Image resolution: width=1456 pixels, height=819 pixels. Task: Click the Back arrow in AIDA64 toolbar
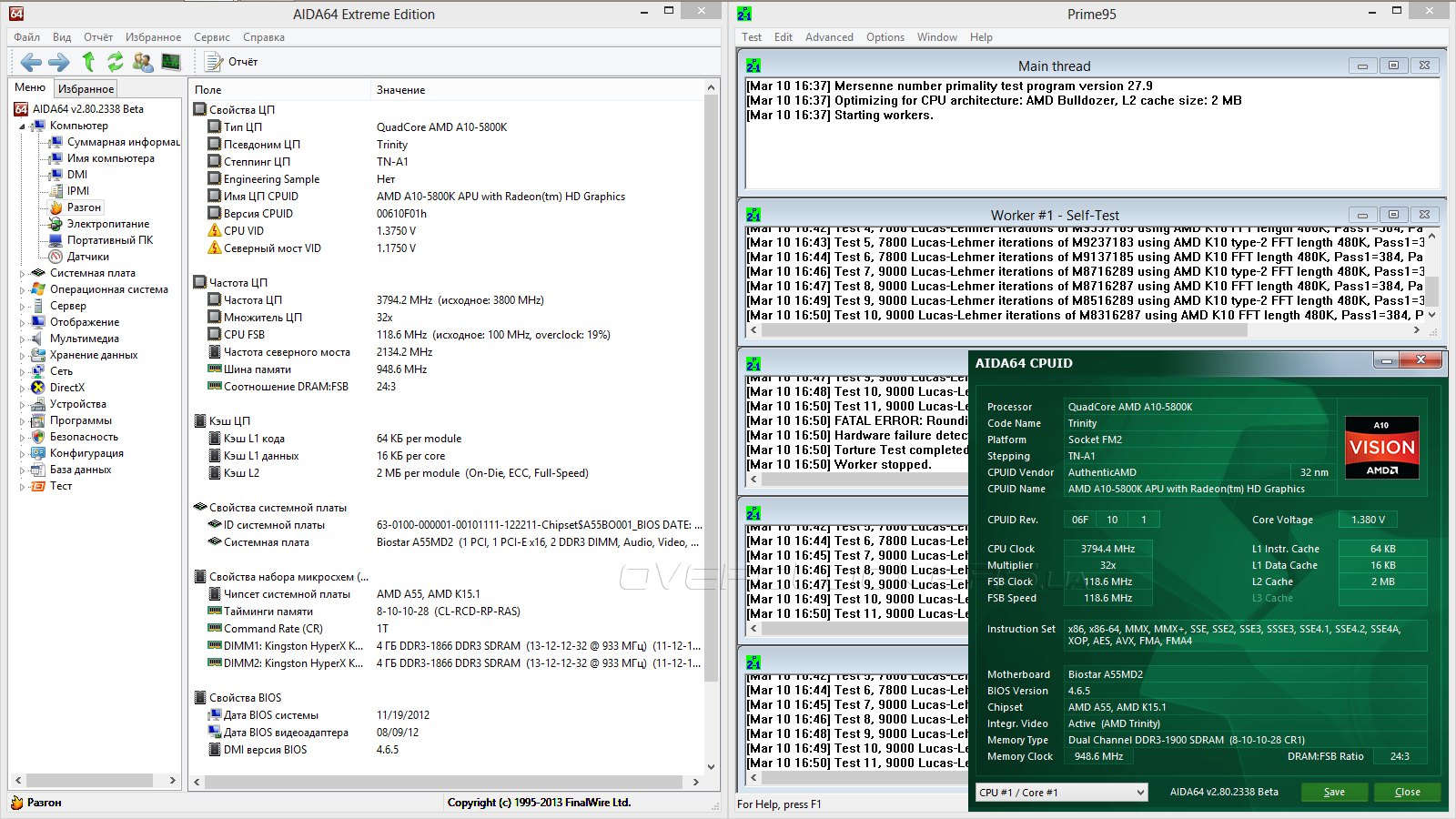click(x=31, y=62)
